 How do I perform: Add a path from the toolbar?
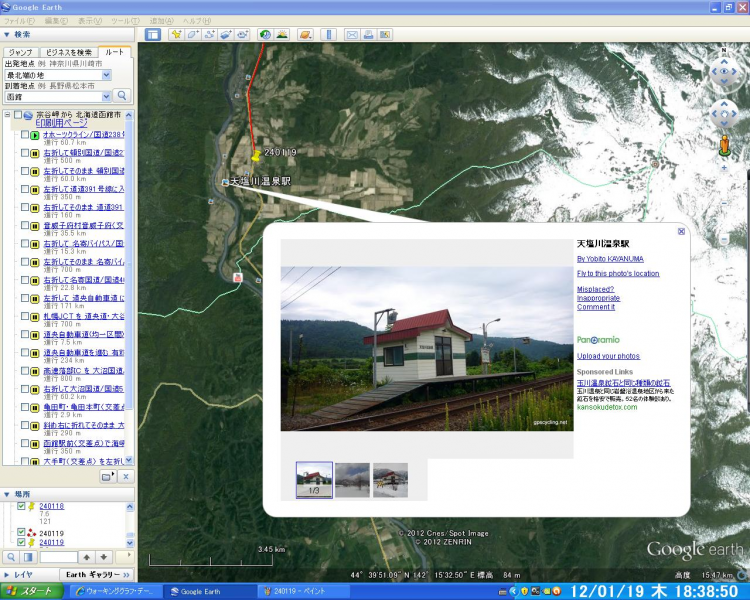point(209,34)
